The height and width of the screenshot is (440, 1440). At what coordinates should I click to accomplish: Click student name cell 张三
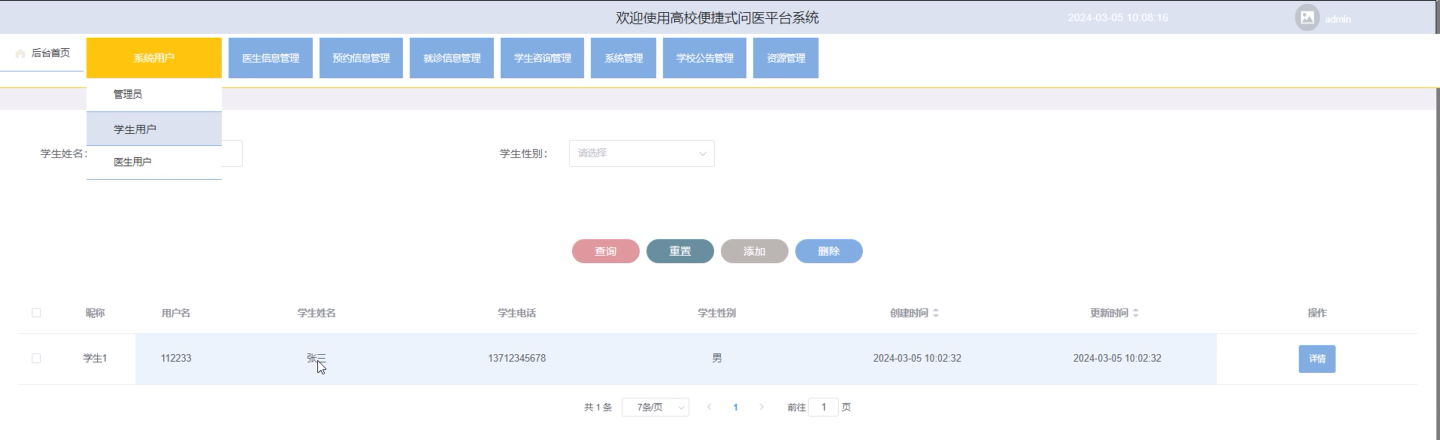click(x=317, y=358)
